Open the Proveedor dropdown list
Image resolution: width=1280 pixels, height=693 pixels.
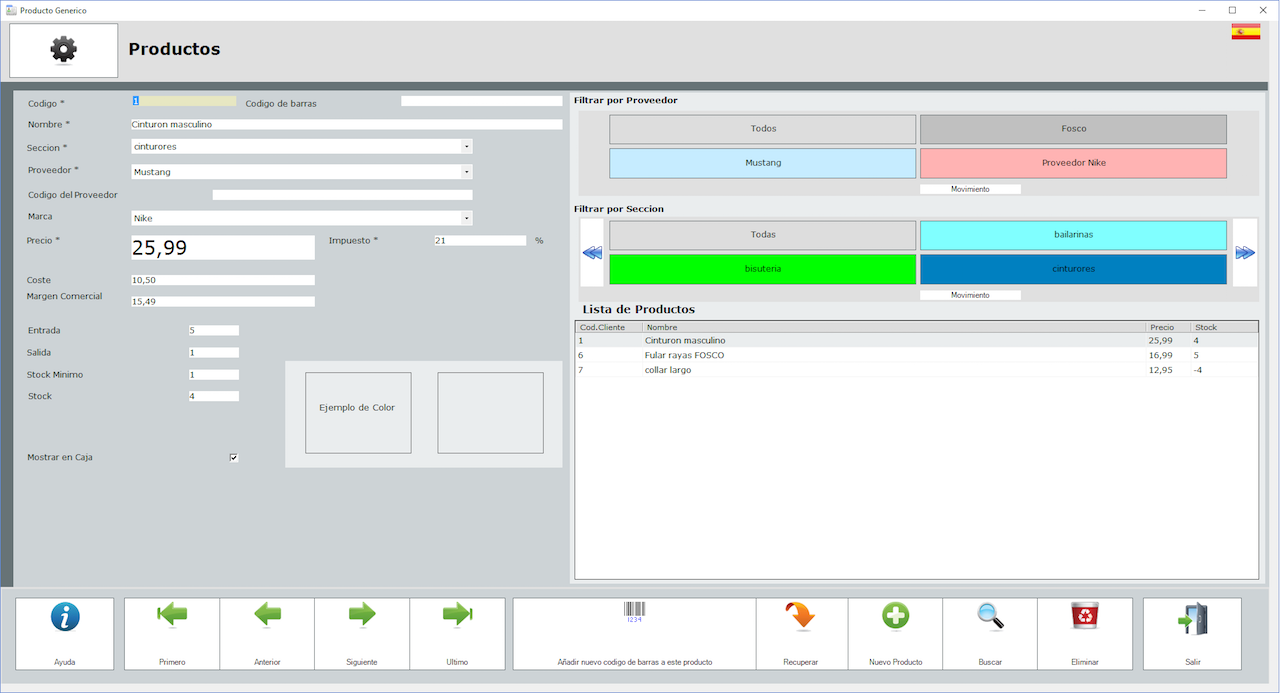click(x=466, y=172)
